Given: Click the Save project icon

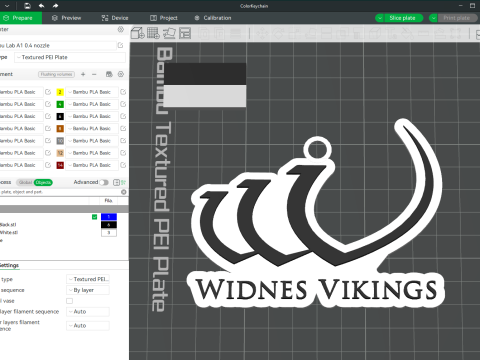Looking at the screenshot, I should [x=27, y=6].
